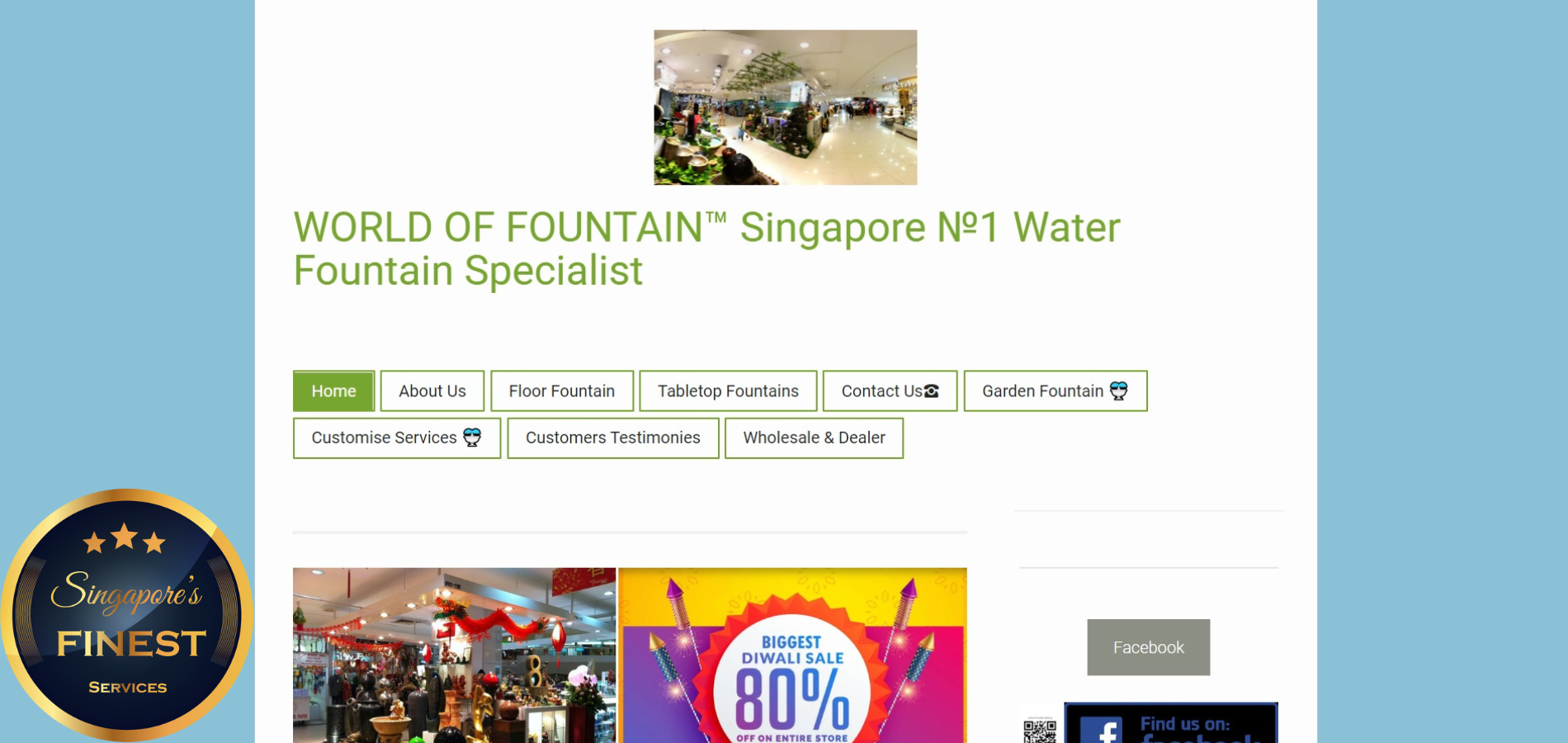Select Tabletop Fountains in navigation
The width and height of the screenshot is (1568, 743).
[728, 391]
